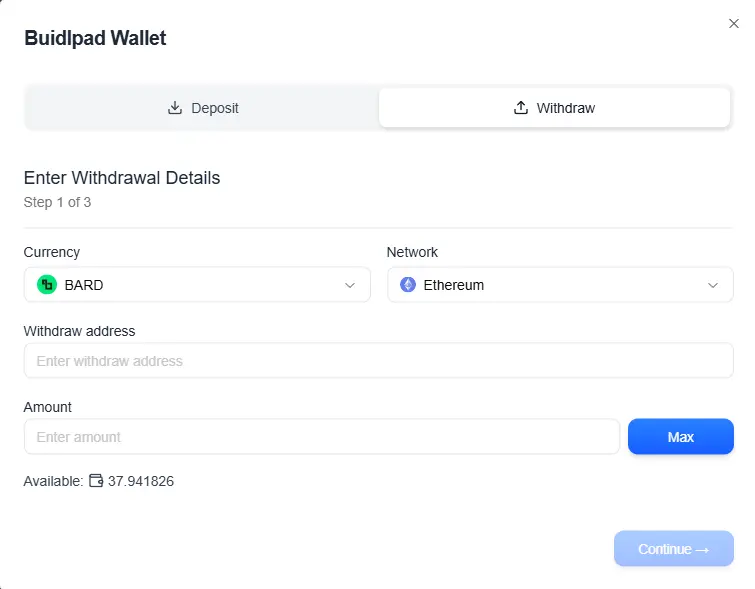Click the available balance 37.941826

tap(141, 481)
